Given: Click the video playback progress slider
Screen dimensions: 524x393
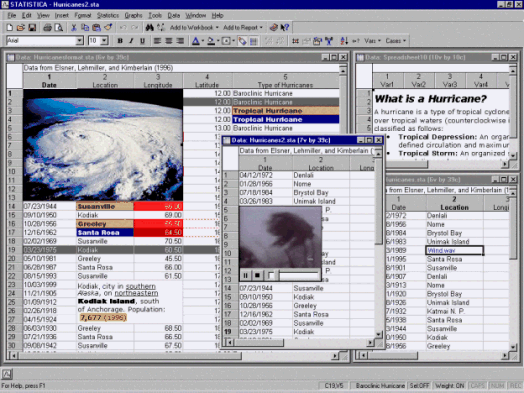Looking at the screenshot, I should tap(299, 275).
